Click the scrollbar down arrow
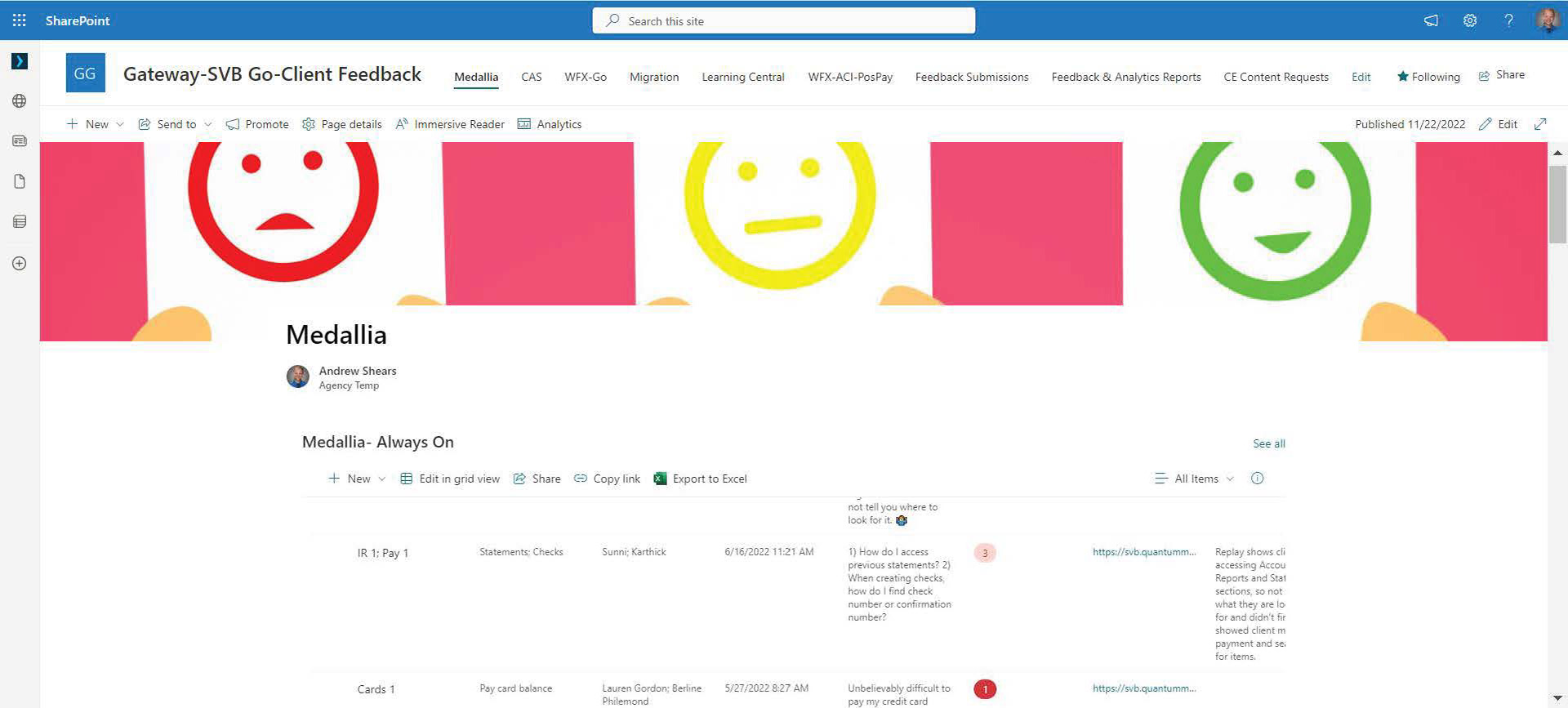The width and height of the screenshot is (1568, 708). 1557,699
